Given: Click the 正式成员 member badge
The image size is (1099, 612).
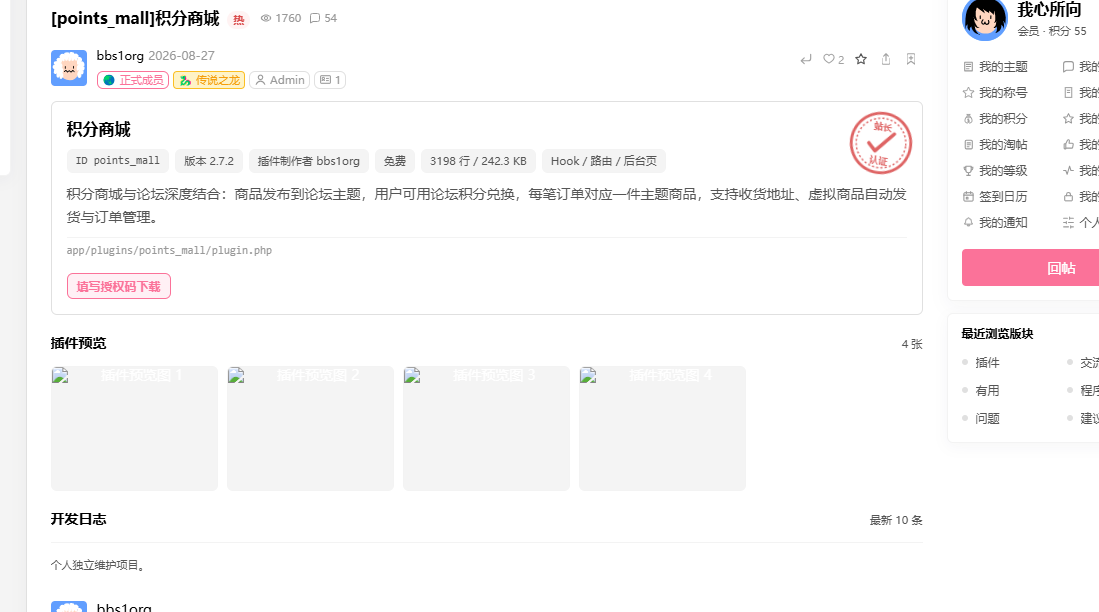Looking at the screenshot, I should coord(133,80).
